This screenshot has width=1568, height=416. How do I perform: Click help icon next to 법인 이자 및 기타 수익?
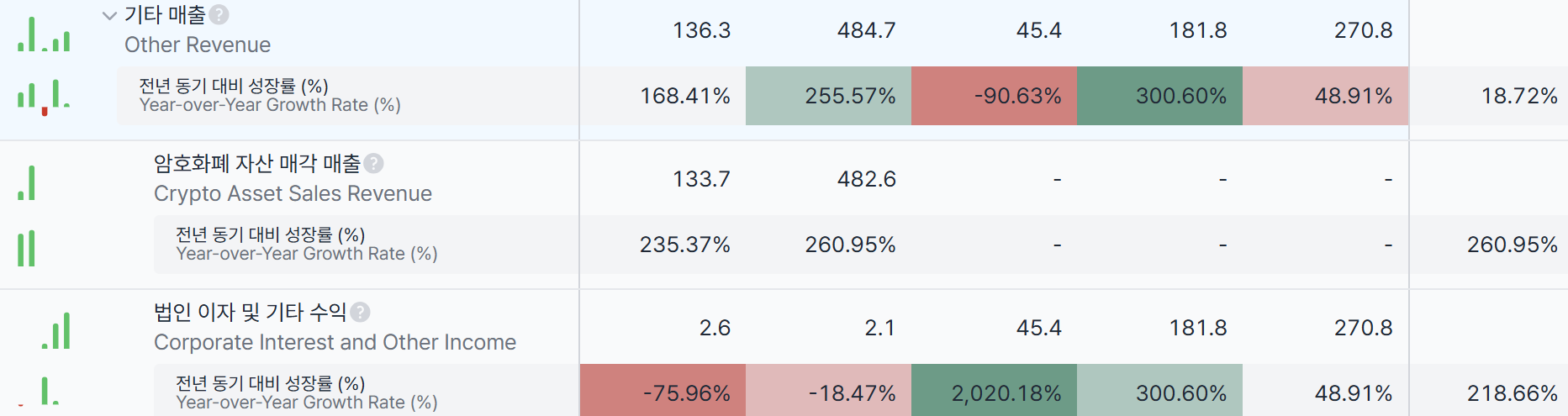360,312
